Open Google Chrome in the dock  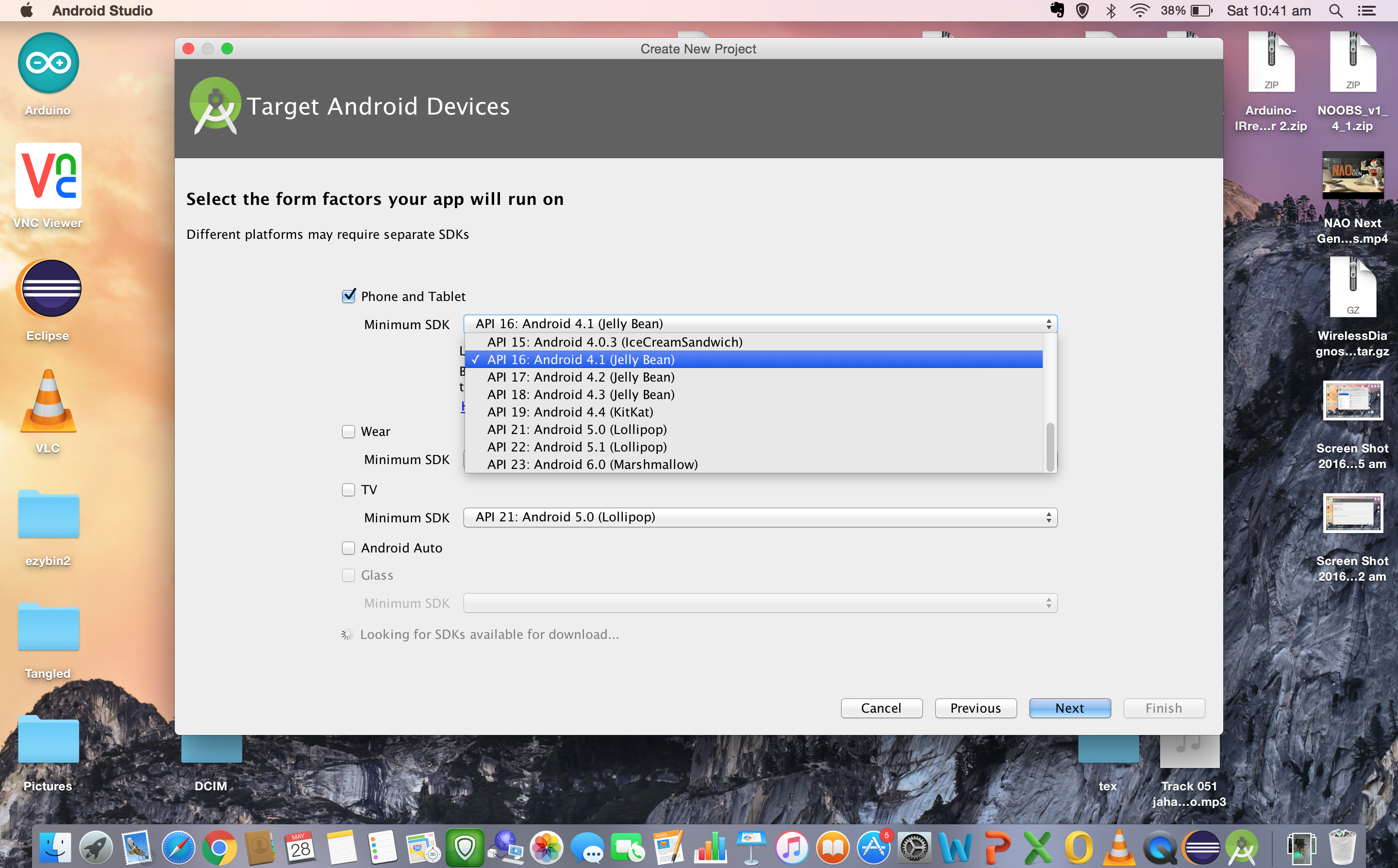point(218,847)
